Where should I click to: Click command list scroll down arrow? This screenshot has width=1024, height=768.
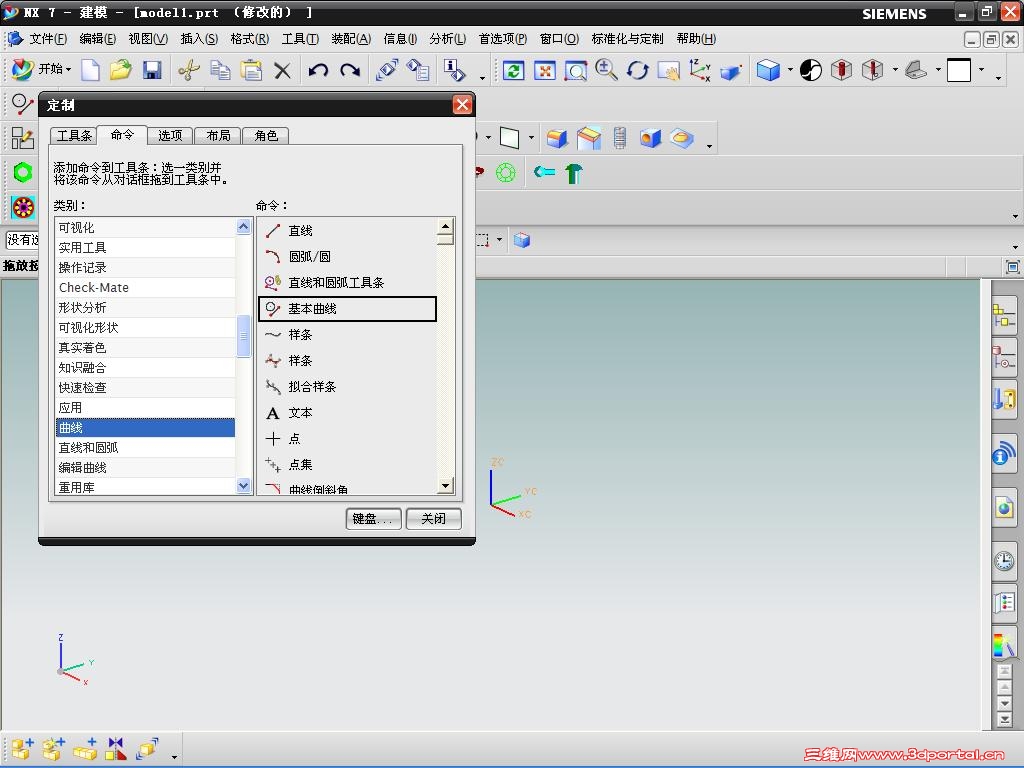[445, 485]
